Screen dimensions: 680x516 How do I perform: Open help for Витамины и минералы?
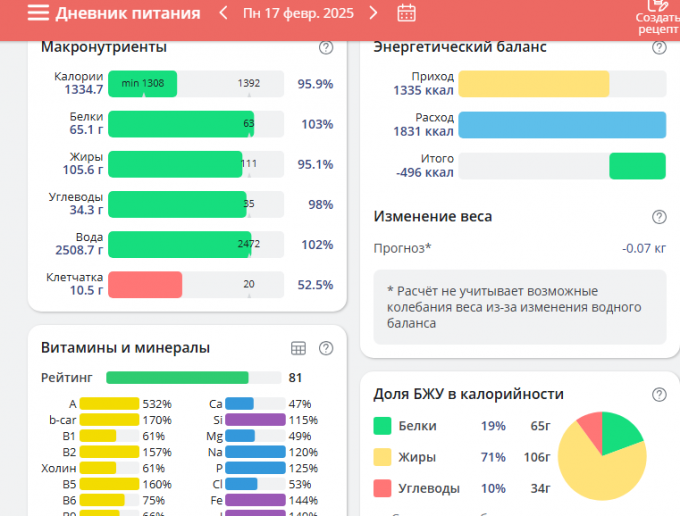325,348
